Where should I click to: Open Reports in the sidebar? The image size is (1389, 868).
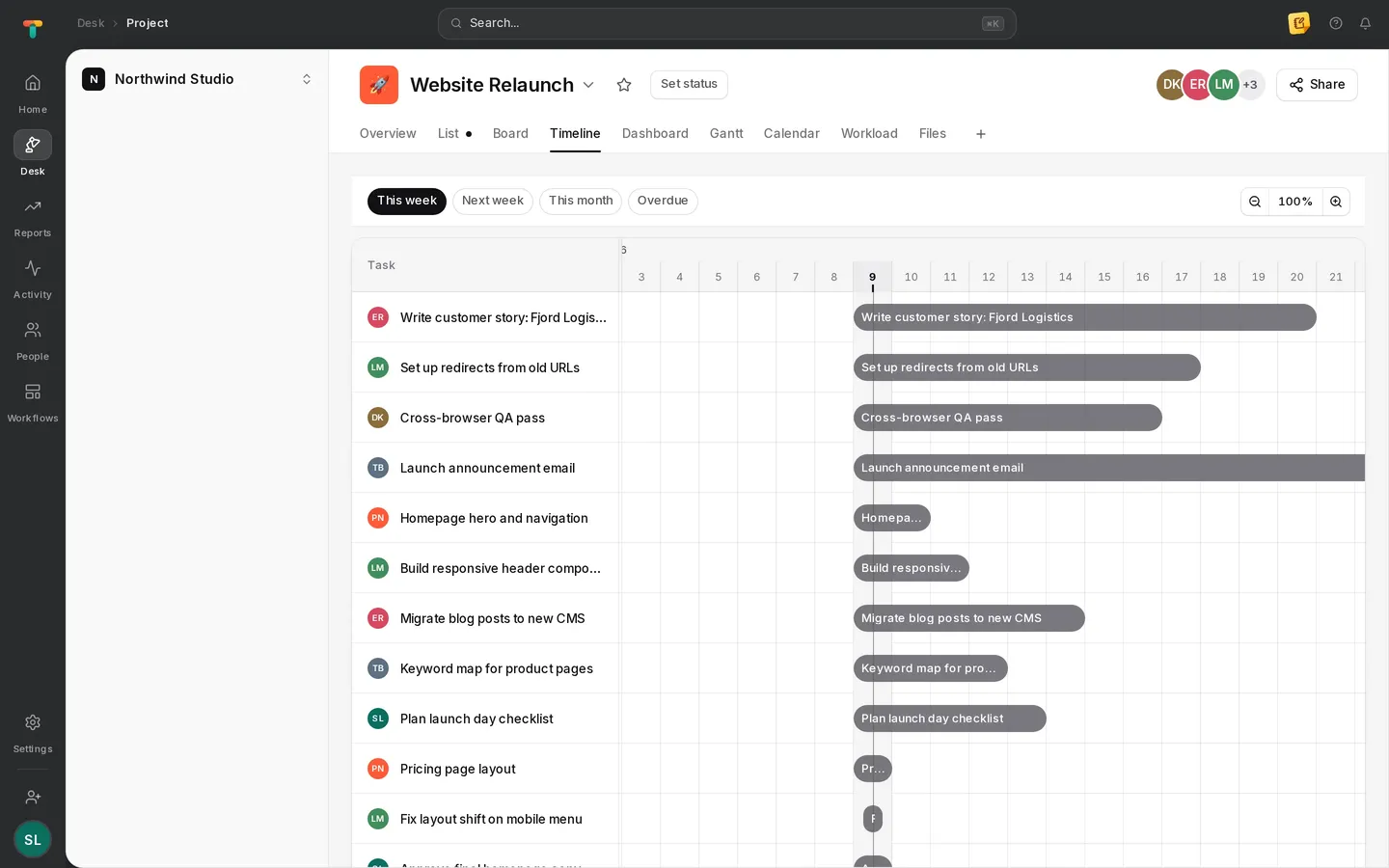point(32,218)
